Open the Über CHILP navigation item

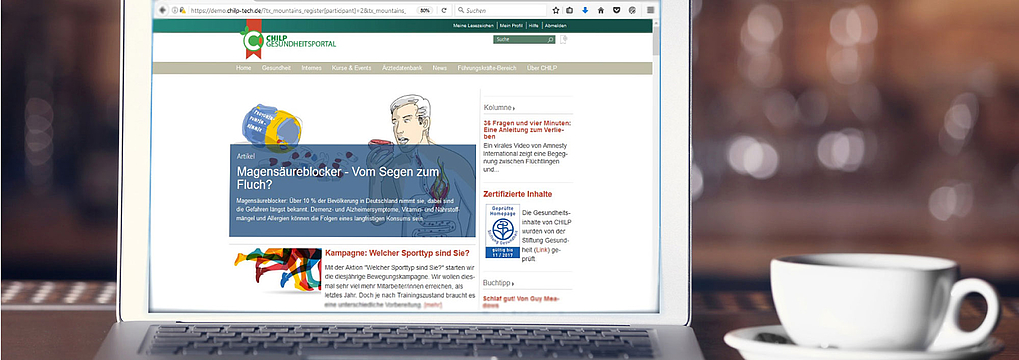(542, 68)
